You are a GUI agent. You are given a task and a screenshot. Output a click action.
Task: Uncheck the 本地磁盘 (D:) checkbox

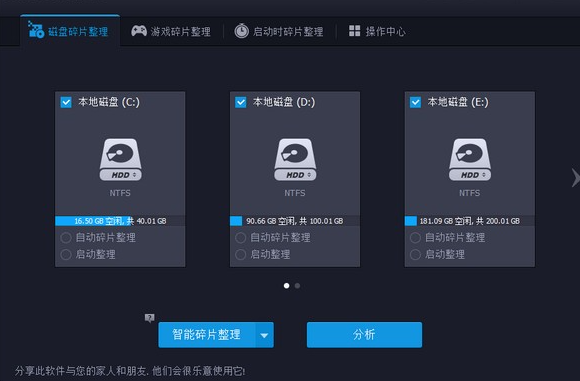tap(240, 102)
